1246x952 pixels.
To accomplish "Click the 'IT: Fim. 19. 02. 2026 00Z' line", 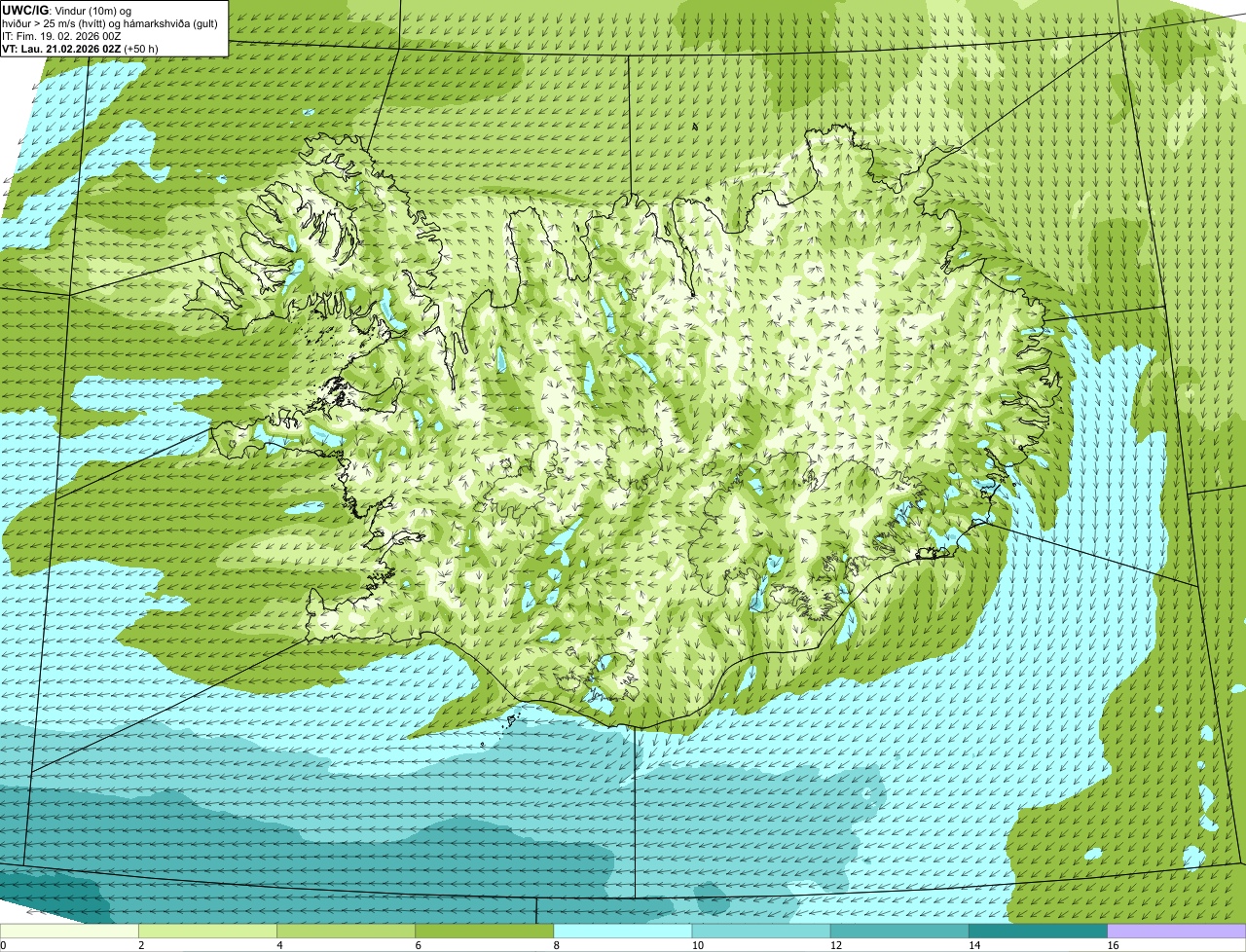I will [62, 35].
